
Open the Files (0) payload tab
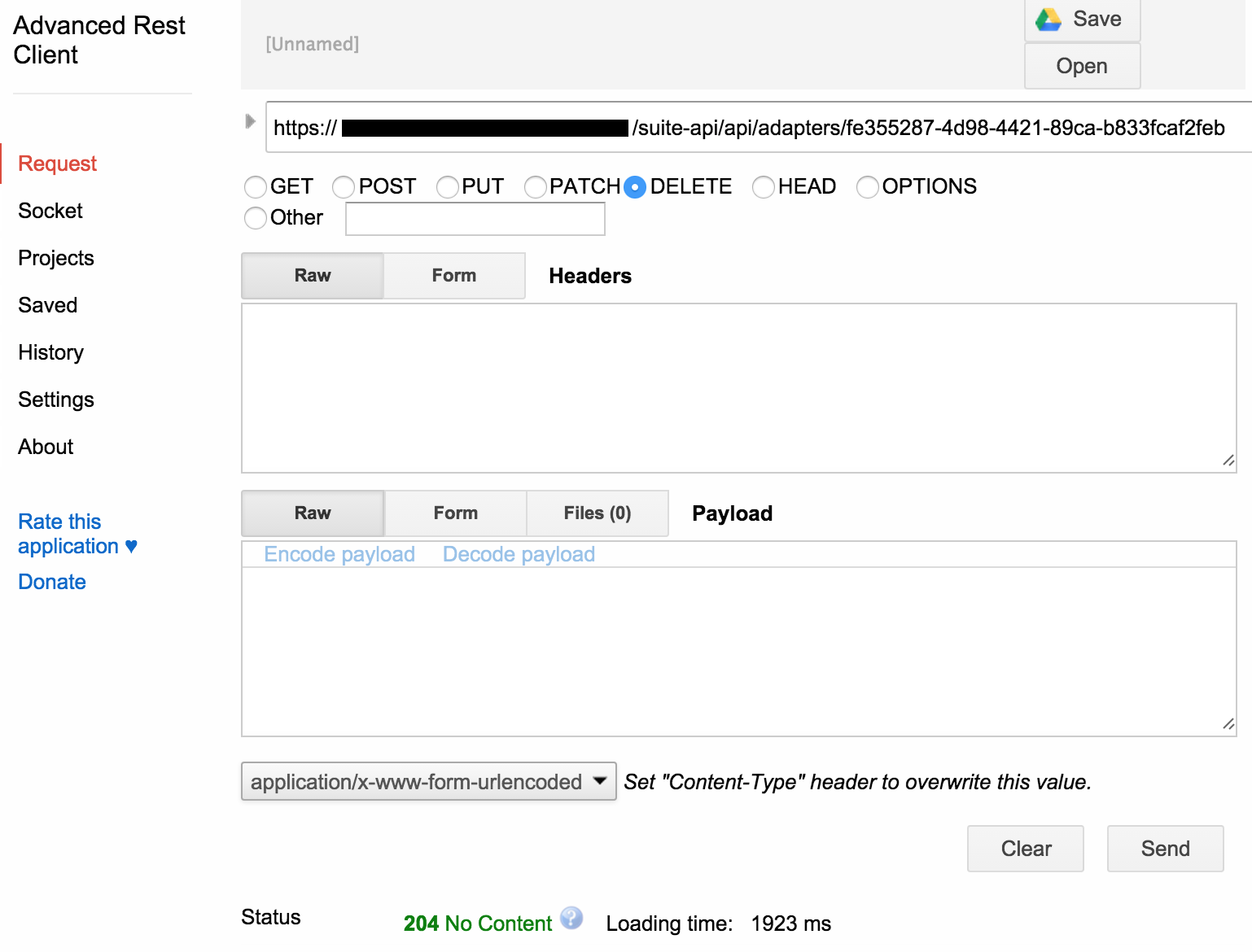click(x=597, y=513)
